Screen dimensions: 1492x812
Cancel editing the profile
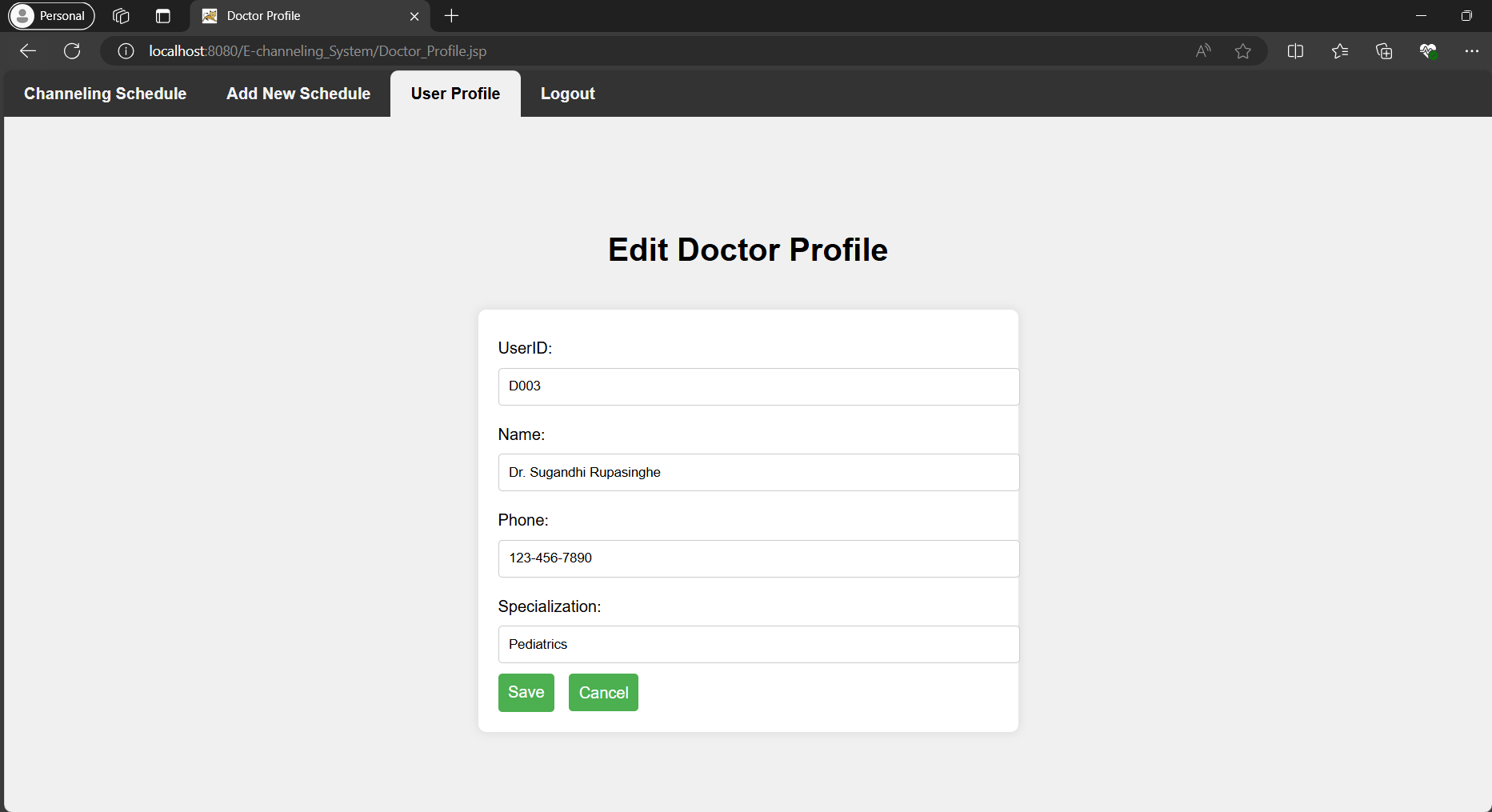(x=603, y=692)
